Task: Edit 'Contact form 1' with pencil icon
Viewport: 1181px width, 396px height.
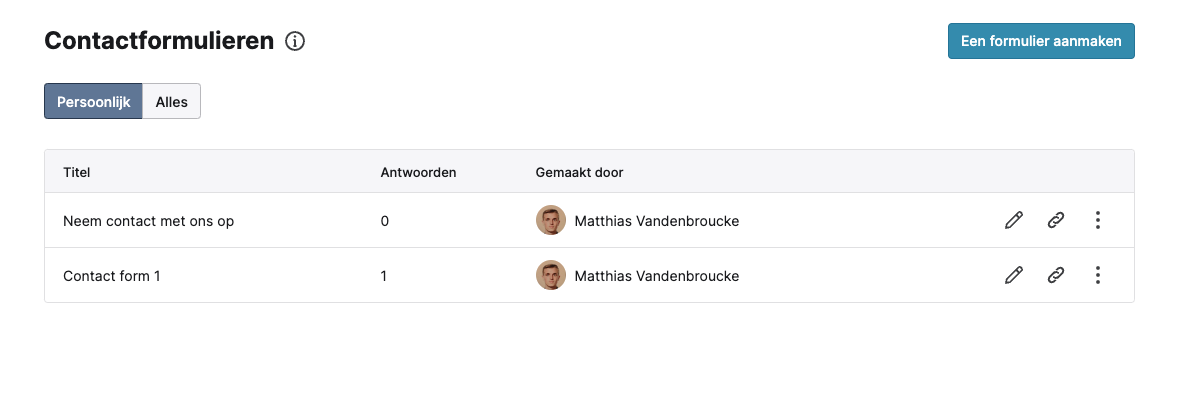Action: pos(1014,276)
